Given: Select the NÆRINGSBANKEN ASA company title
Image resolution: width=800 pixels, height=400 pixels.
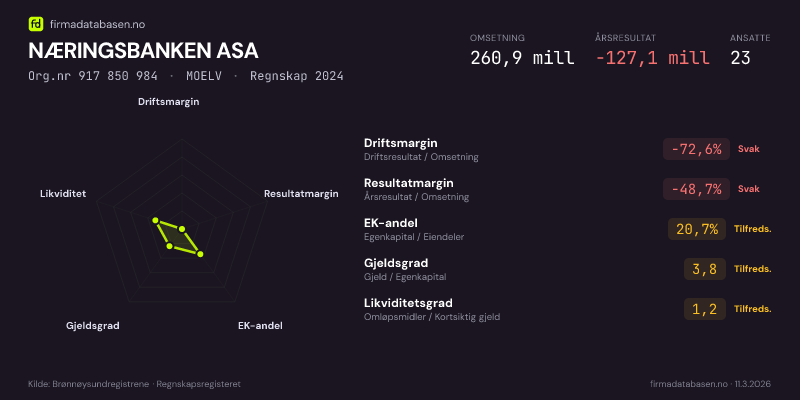Looking at the screenshot, I should click(143, 51).
